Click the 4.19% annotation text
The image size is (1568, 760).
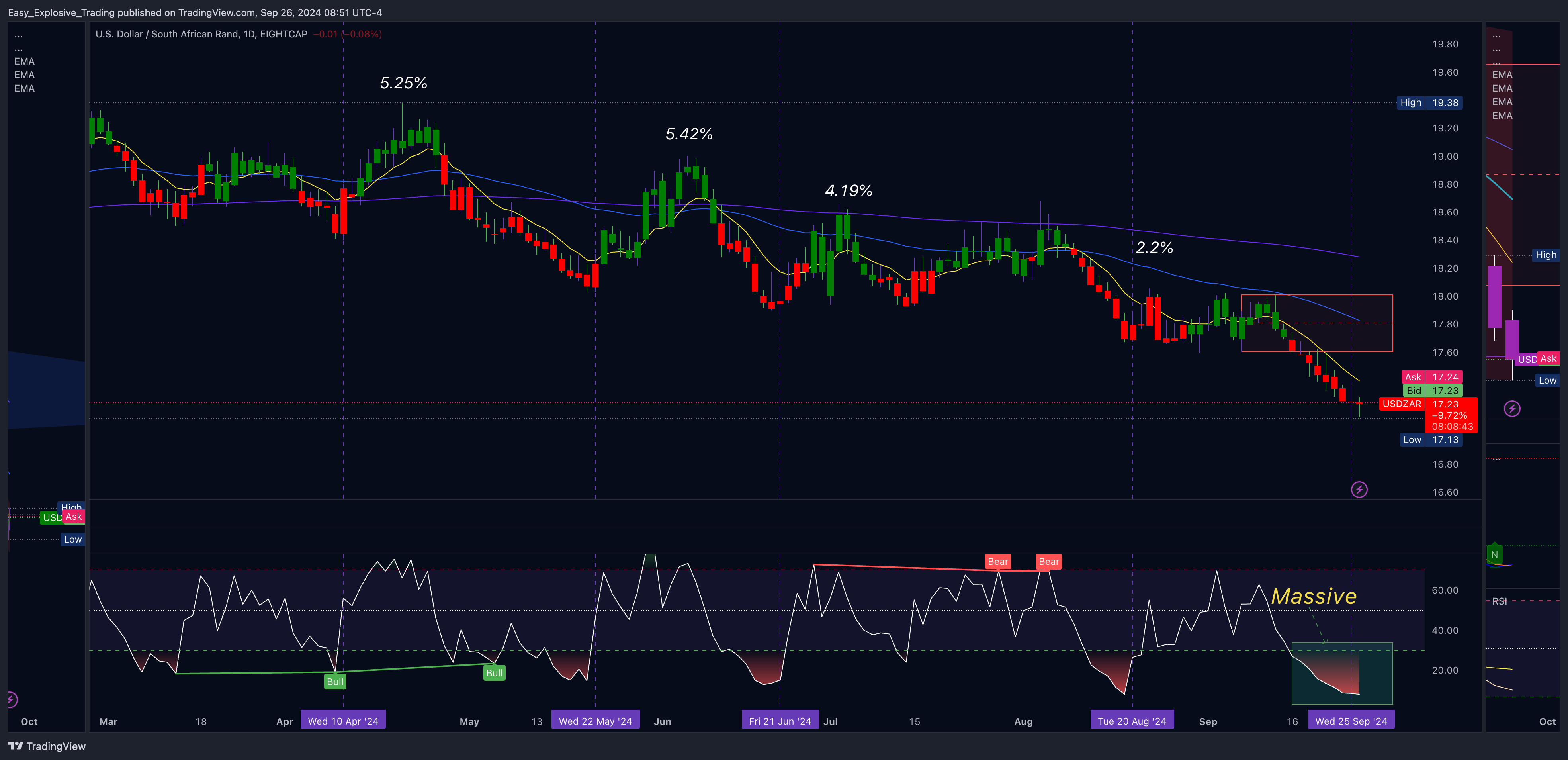coord(849,191)
